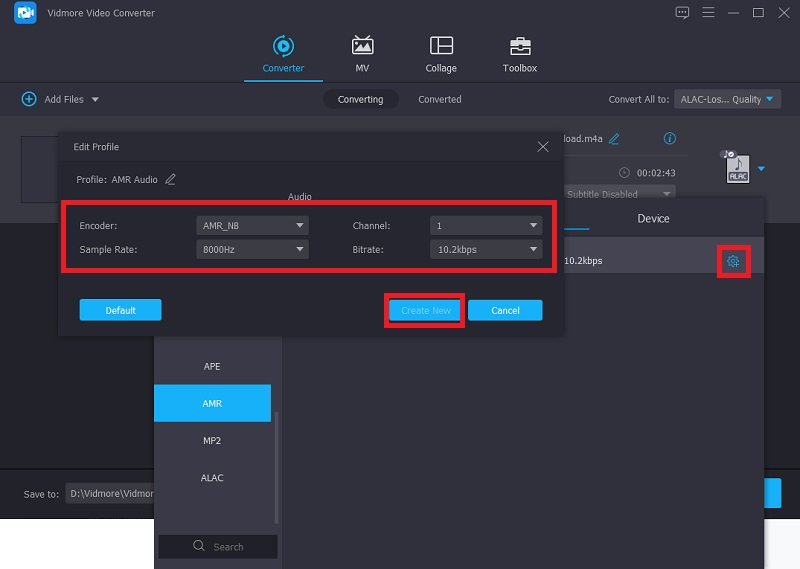Click the pencil icon beside AMR Audio profile
This screenshot has width=800, height=569.
(170, 179)
